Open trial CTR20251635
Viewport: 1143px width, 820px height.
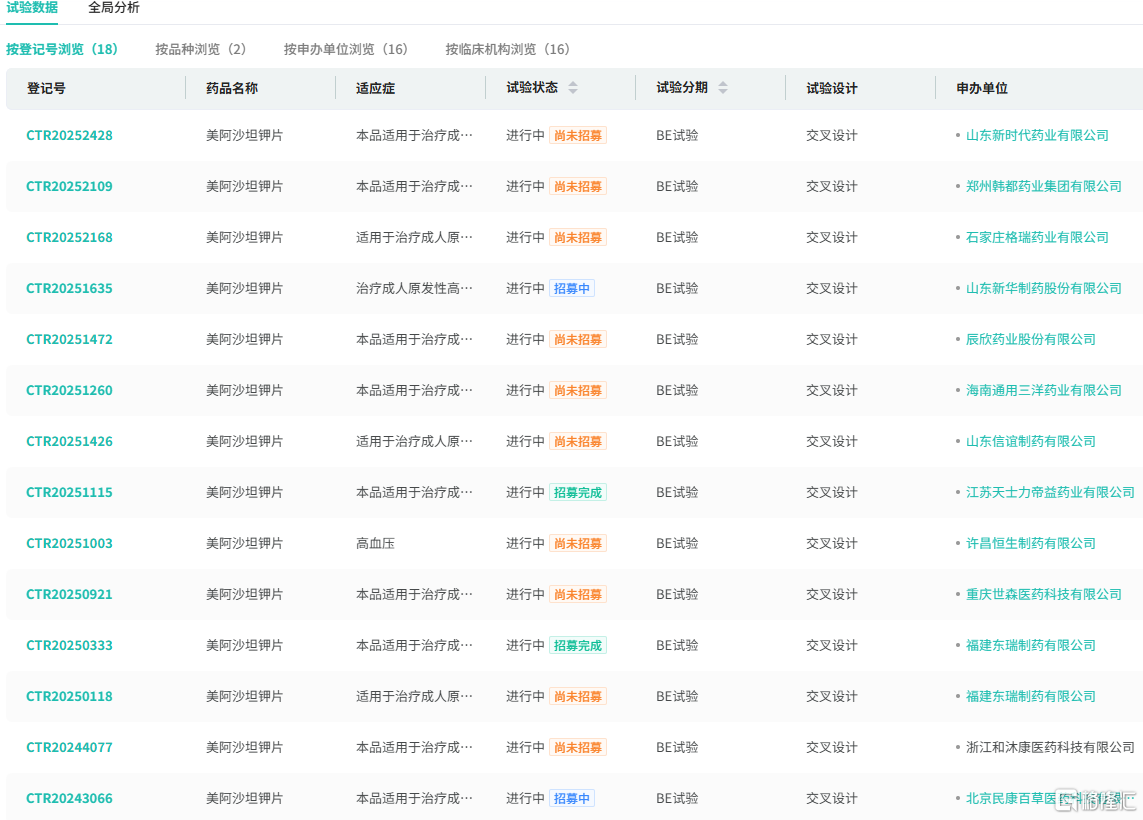click(69, 289)
